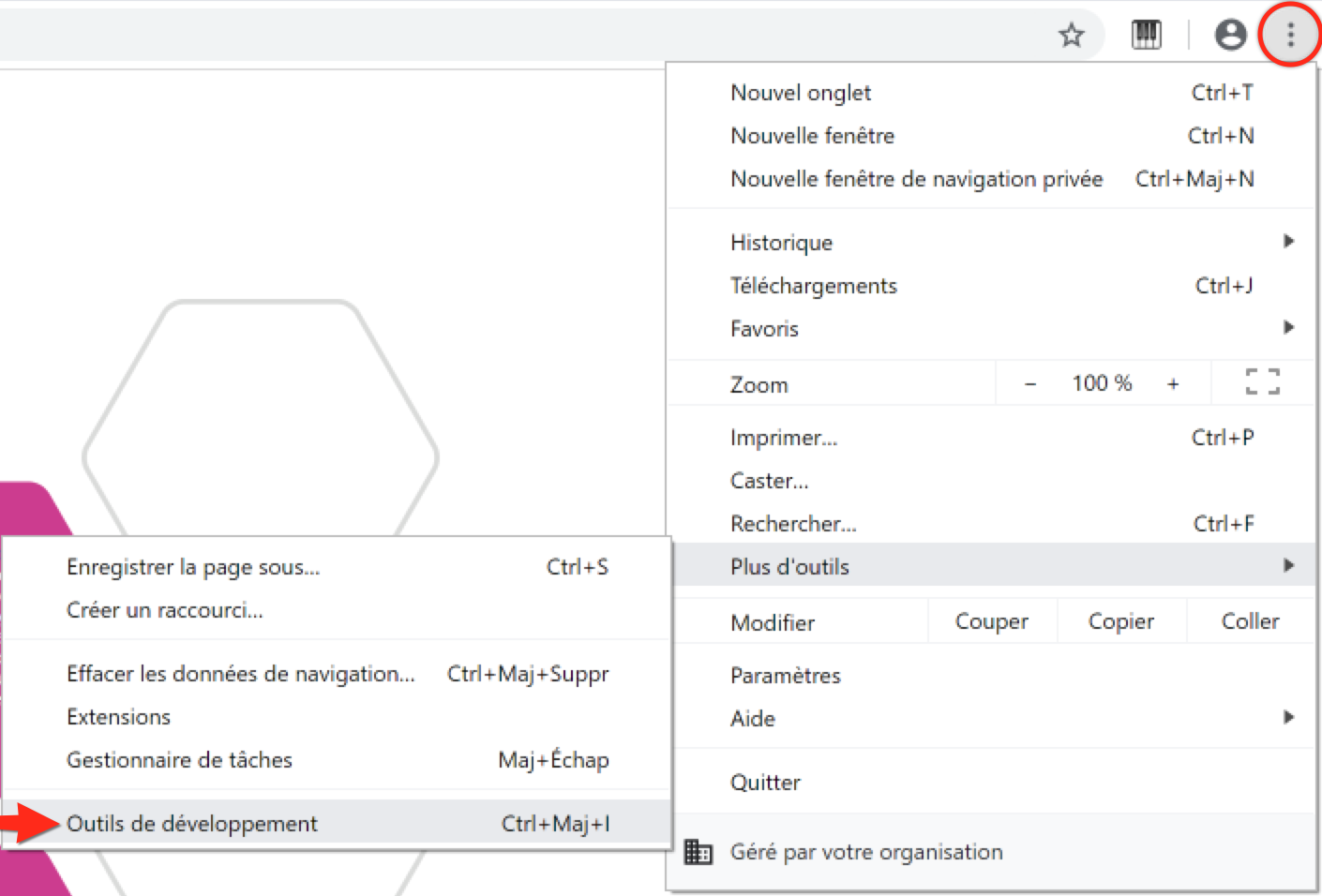The height and width of the screenshot is (896, 1322).
Task: Enter fullscreen via the Zoom row icon
Action: click(1261, 382)
